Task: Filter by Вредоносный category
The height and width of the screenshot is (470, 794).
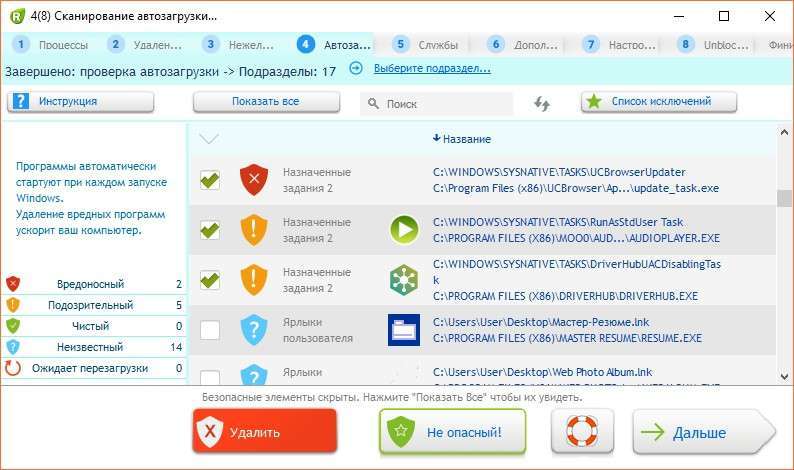Action: 94,284
